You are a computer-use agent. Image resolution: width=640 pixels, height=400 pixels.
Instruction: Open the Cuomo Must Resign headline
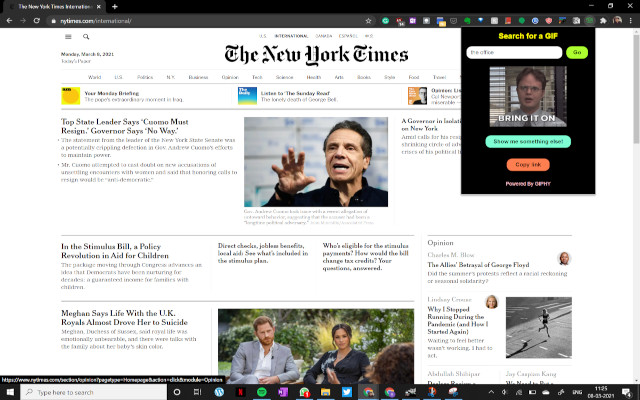click(124, 126)
